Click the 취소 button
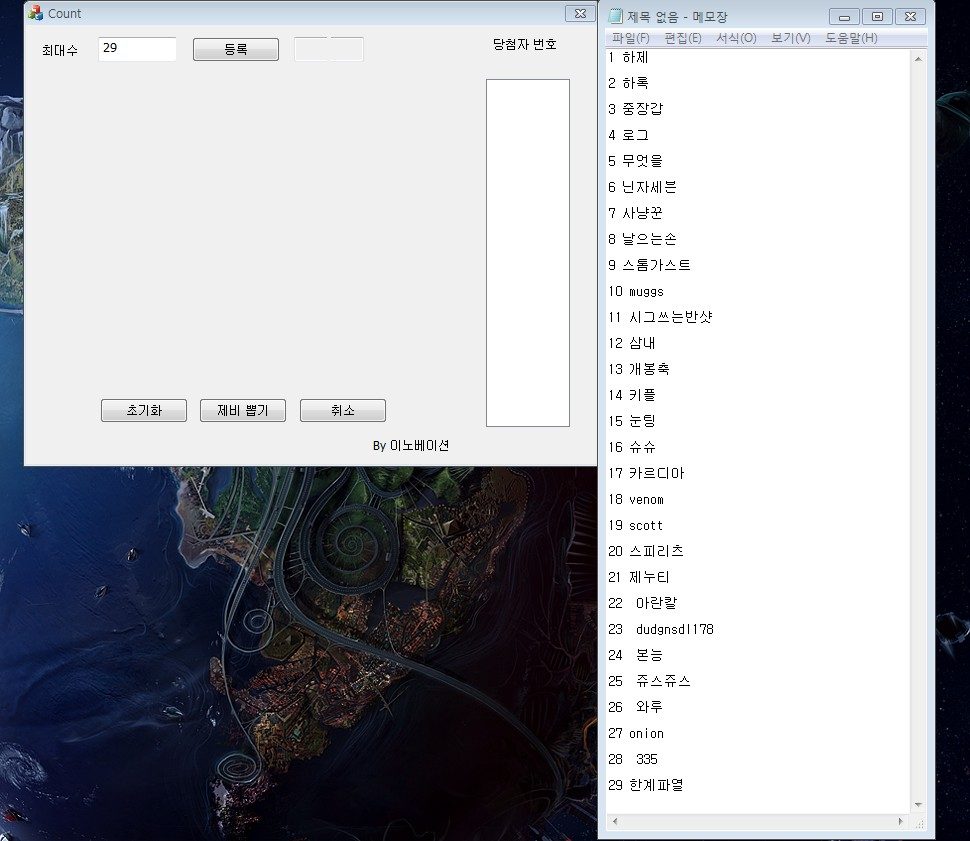 click(x=343, y=410)
